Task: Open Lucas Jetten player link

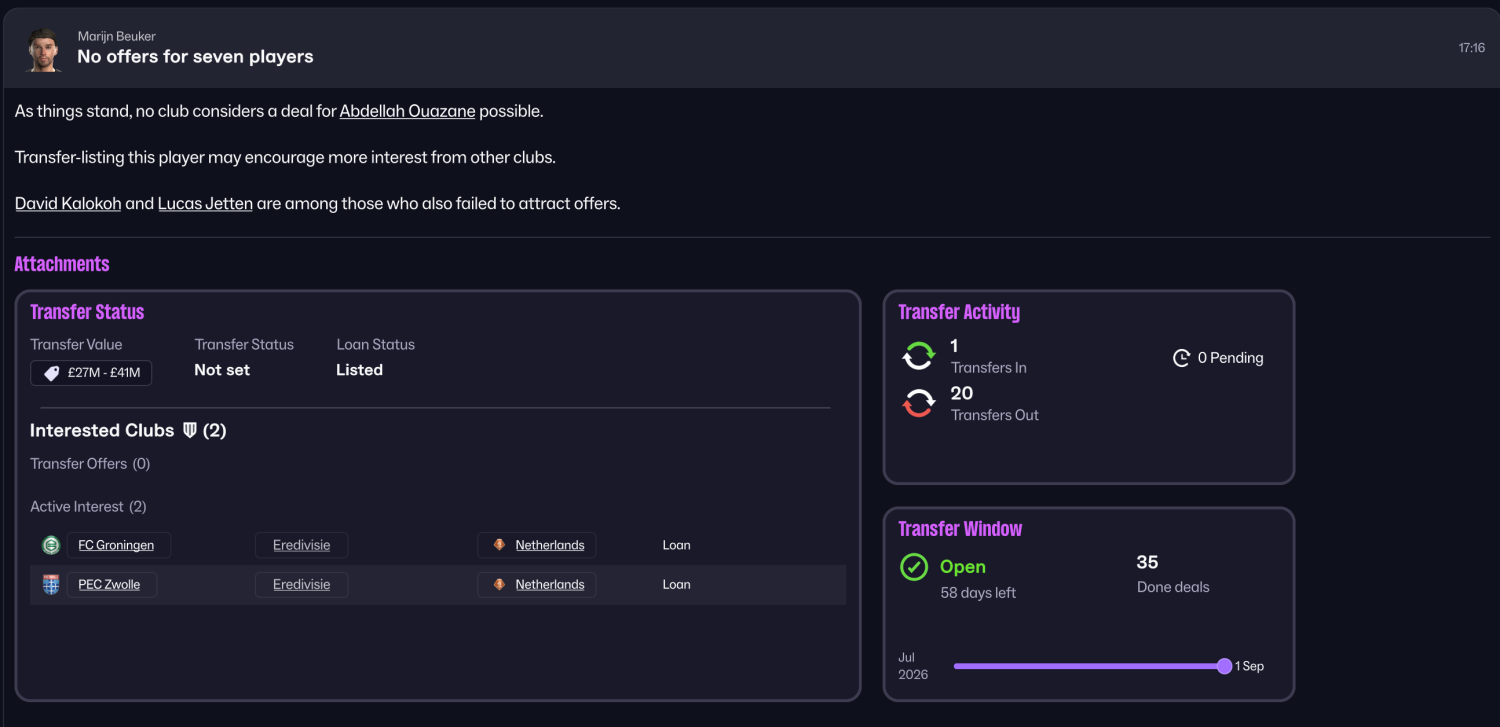Action: [205, 203]
